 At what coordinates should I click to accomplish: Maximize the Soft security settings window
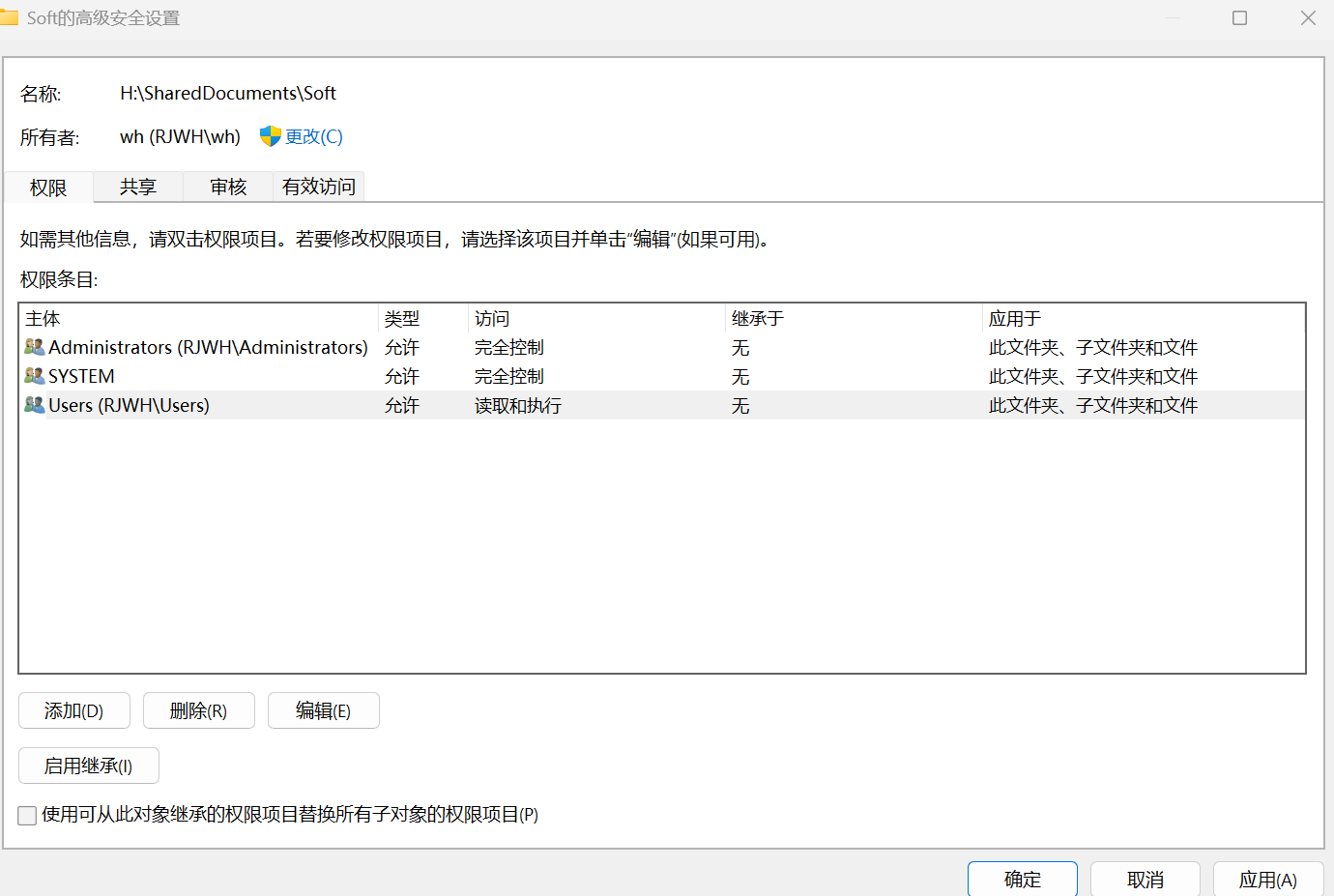[1239, 17]
